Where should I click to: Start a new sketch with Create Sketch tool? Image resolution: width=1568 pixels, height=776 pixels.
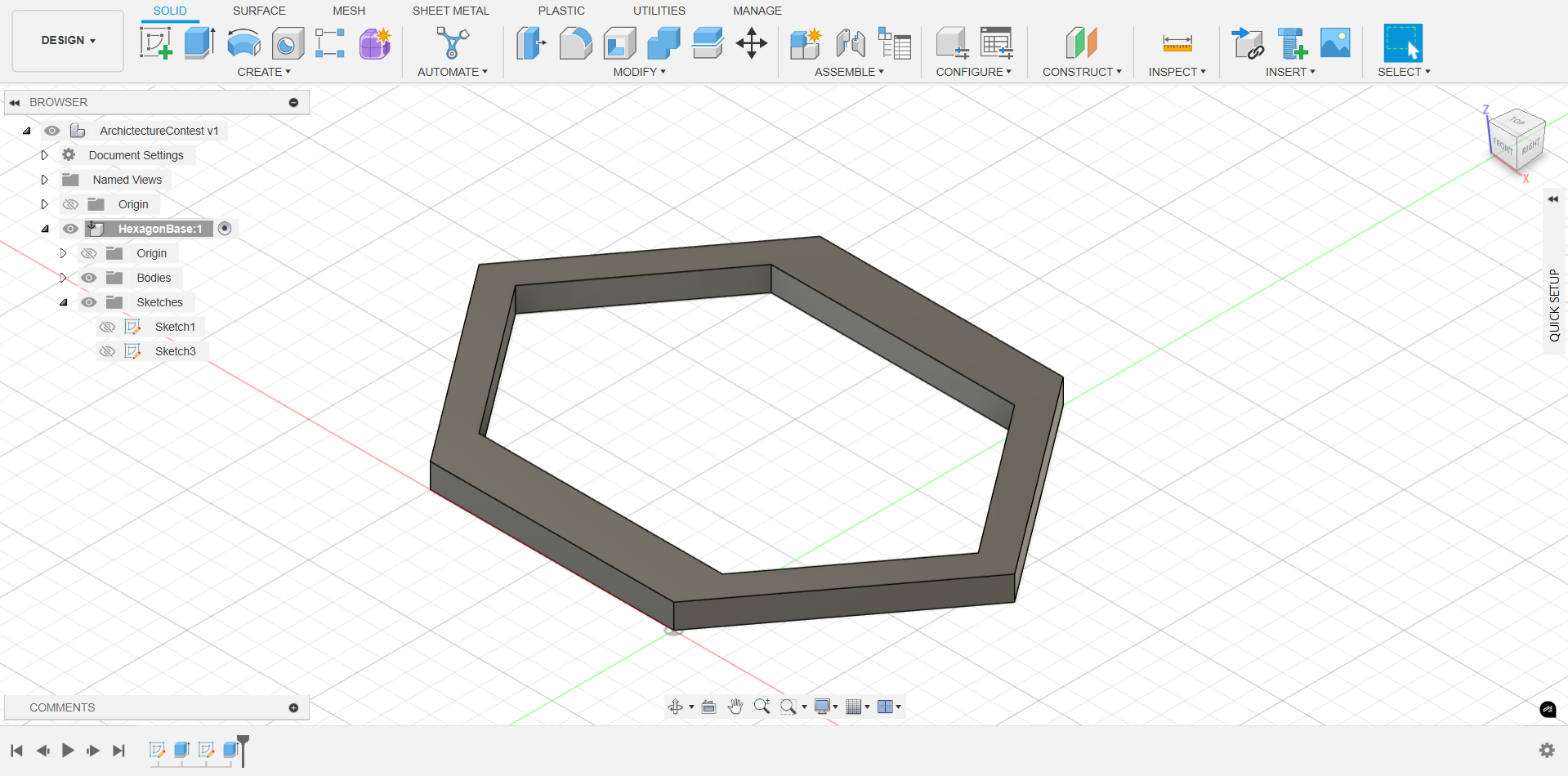click(x=156, y=43)
